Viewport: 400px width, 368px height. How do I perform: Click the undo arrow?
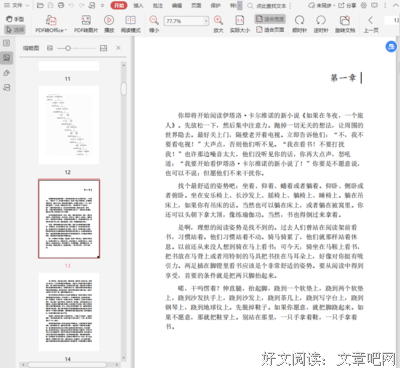(71, 5)
